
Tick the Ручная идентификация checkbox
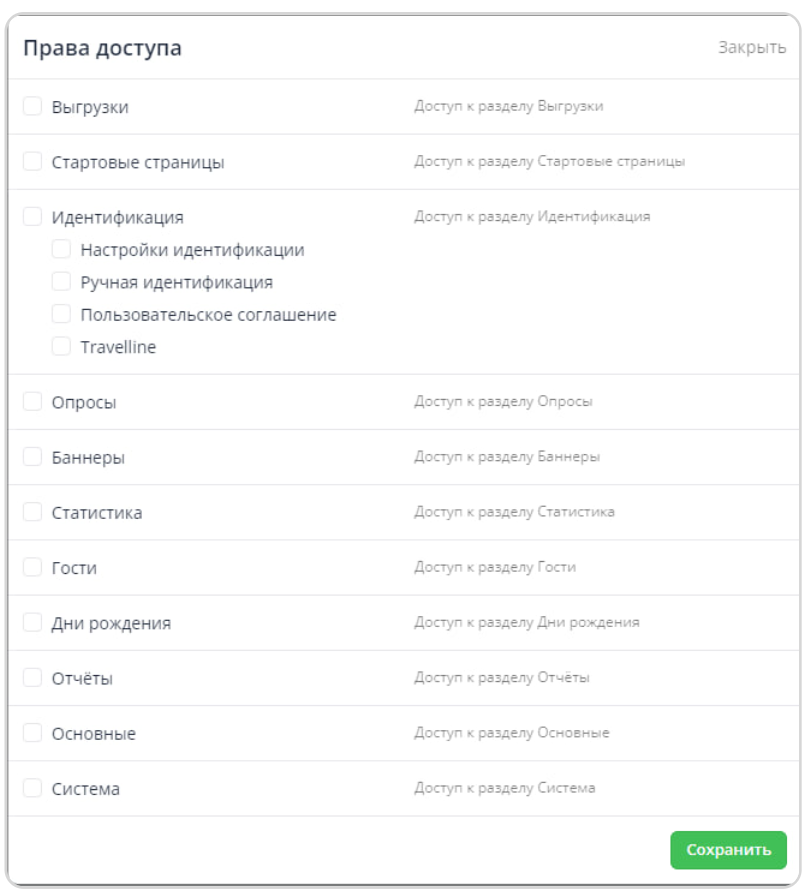(61, 281)
